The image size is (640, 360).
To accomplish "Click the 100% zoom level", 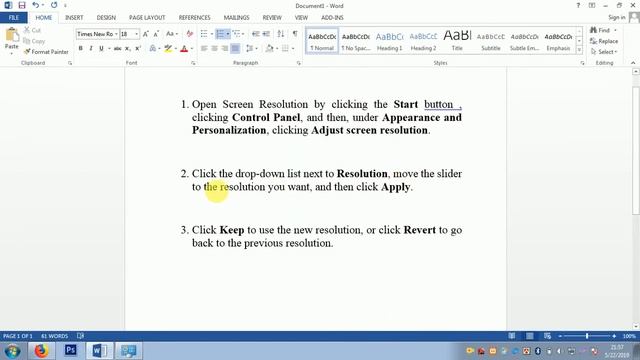I will [x=629, y=336].
